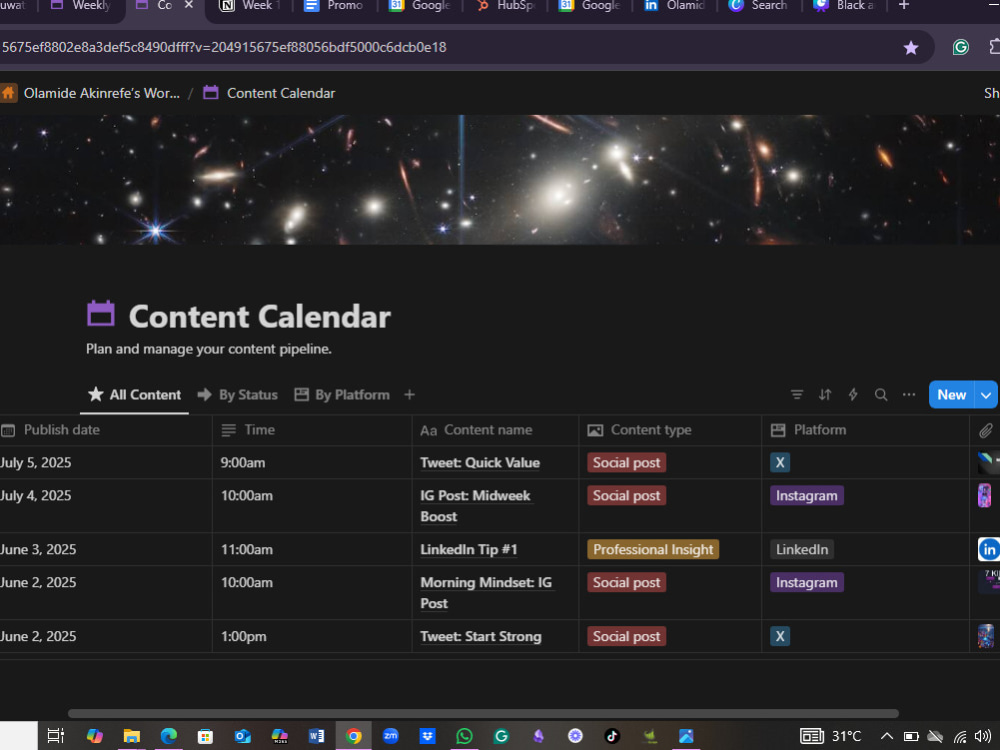Open IG Post Midweek Boost attachment thumbnail
Viewport: 1000px width, 750px height.
pos(985,496)
